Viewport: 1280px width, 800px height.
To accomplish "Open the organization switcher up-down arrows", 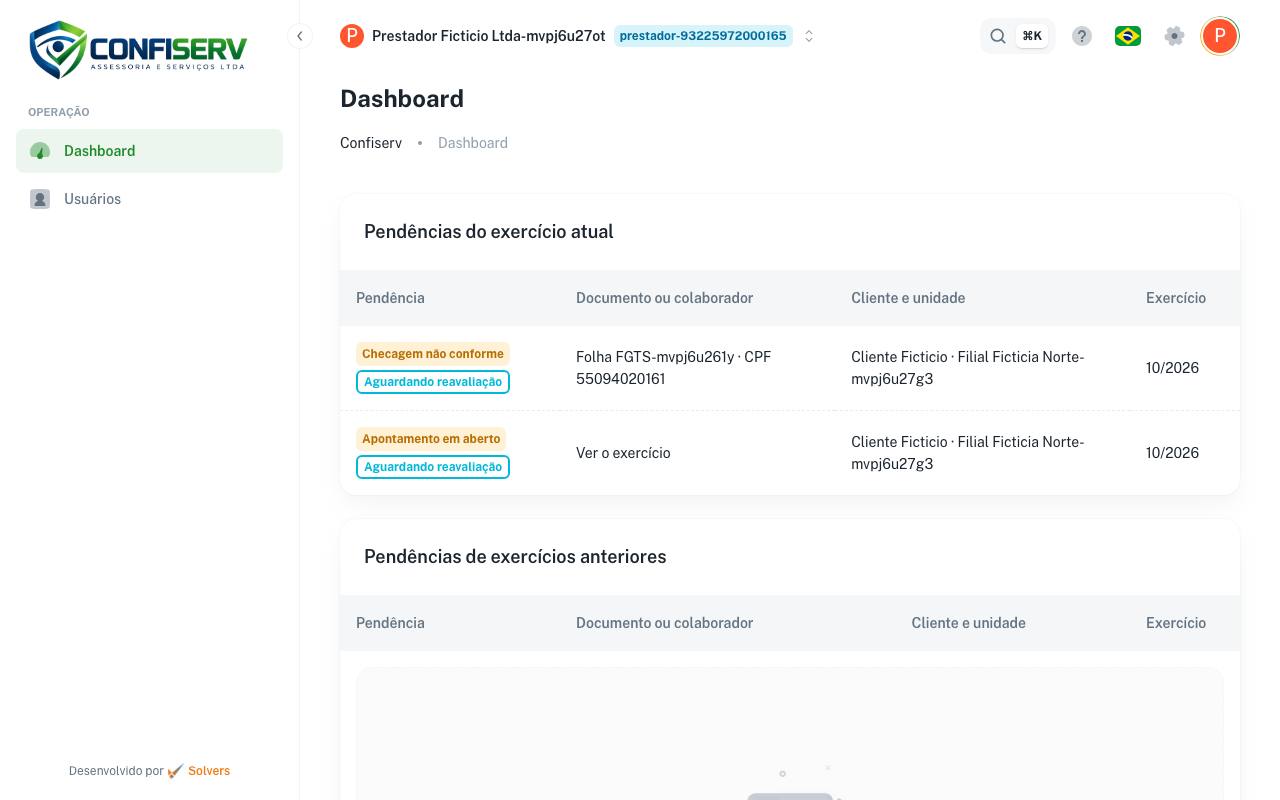I will coord(809,36).
